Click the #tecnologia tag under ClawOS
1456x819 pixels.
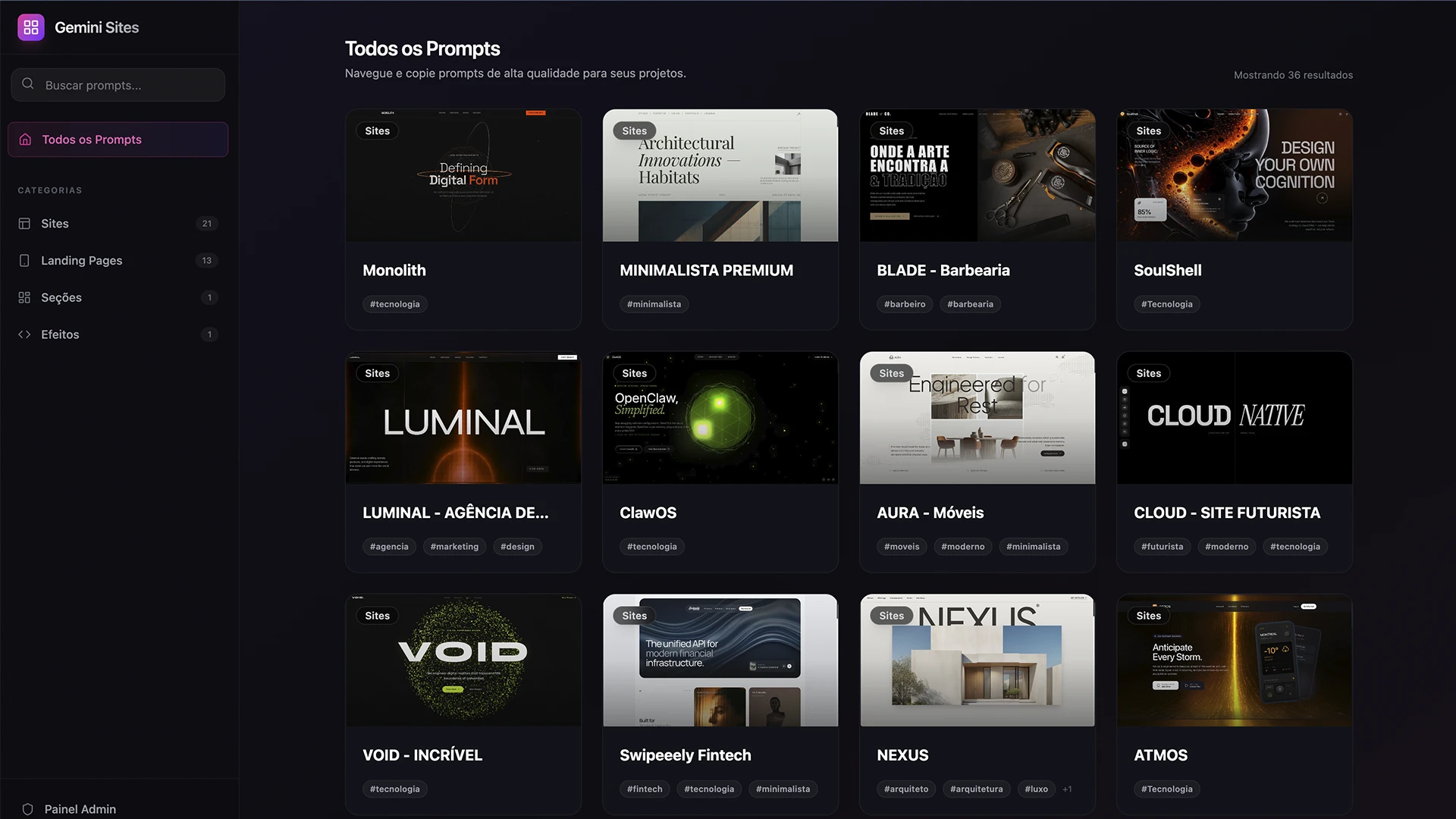pyautogui.click(x=651, y=546)
